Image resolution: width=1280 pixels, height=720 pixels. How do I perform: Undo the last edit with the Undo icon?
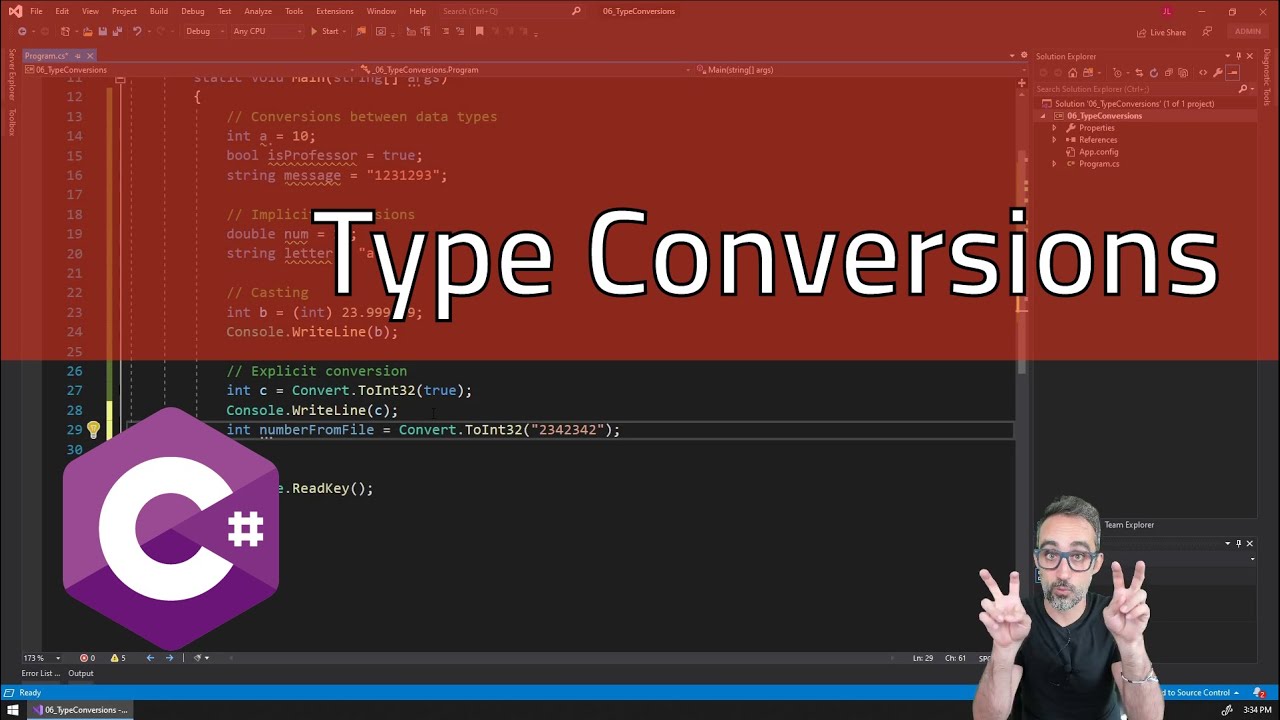137,31
